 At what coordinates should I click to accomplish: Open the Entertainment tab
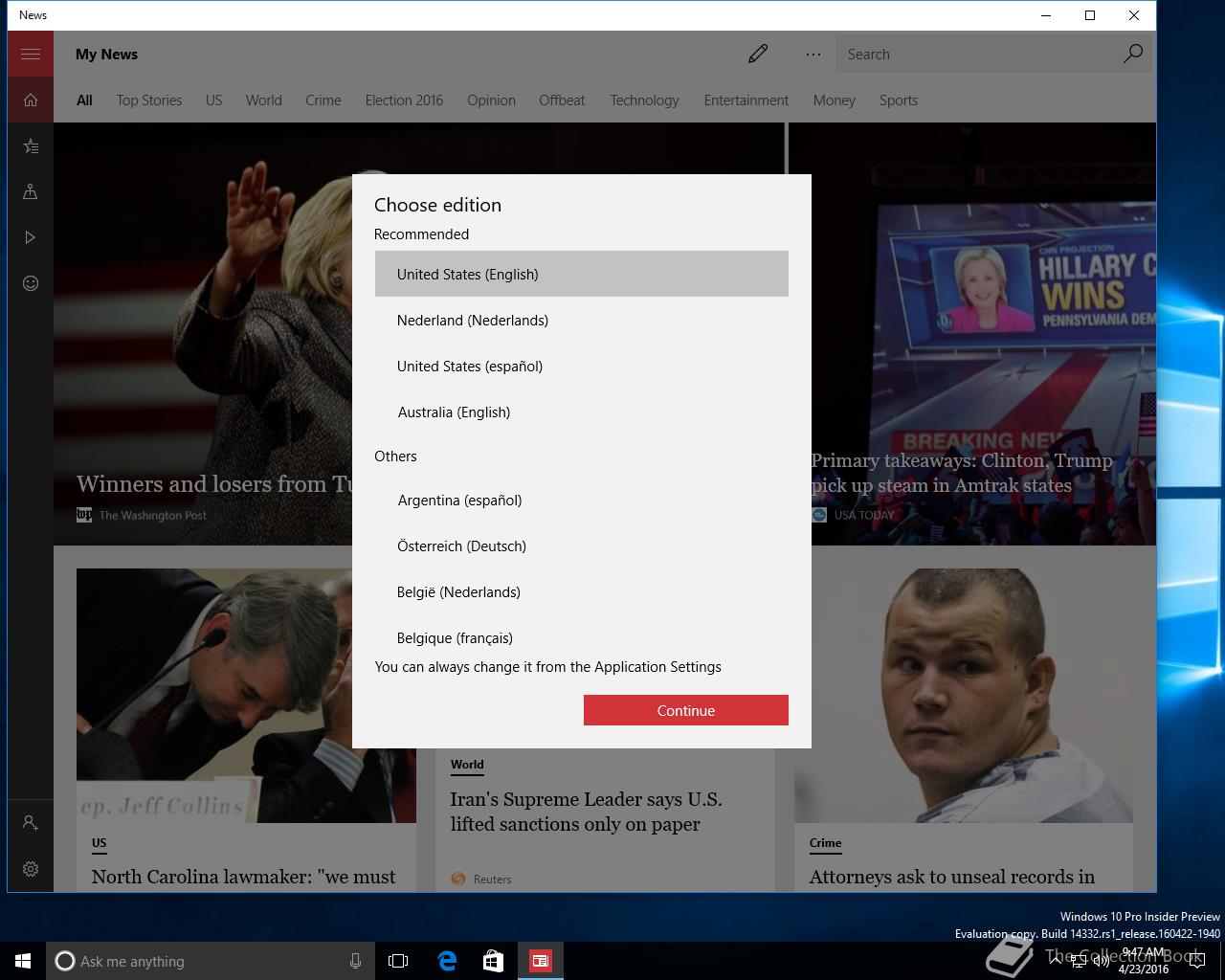click(746, 100)
